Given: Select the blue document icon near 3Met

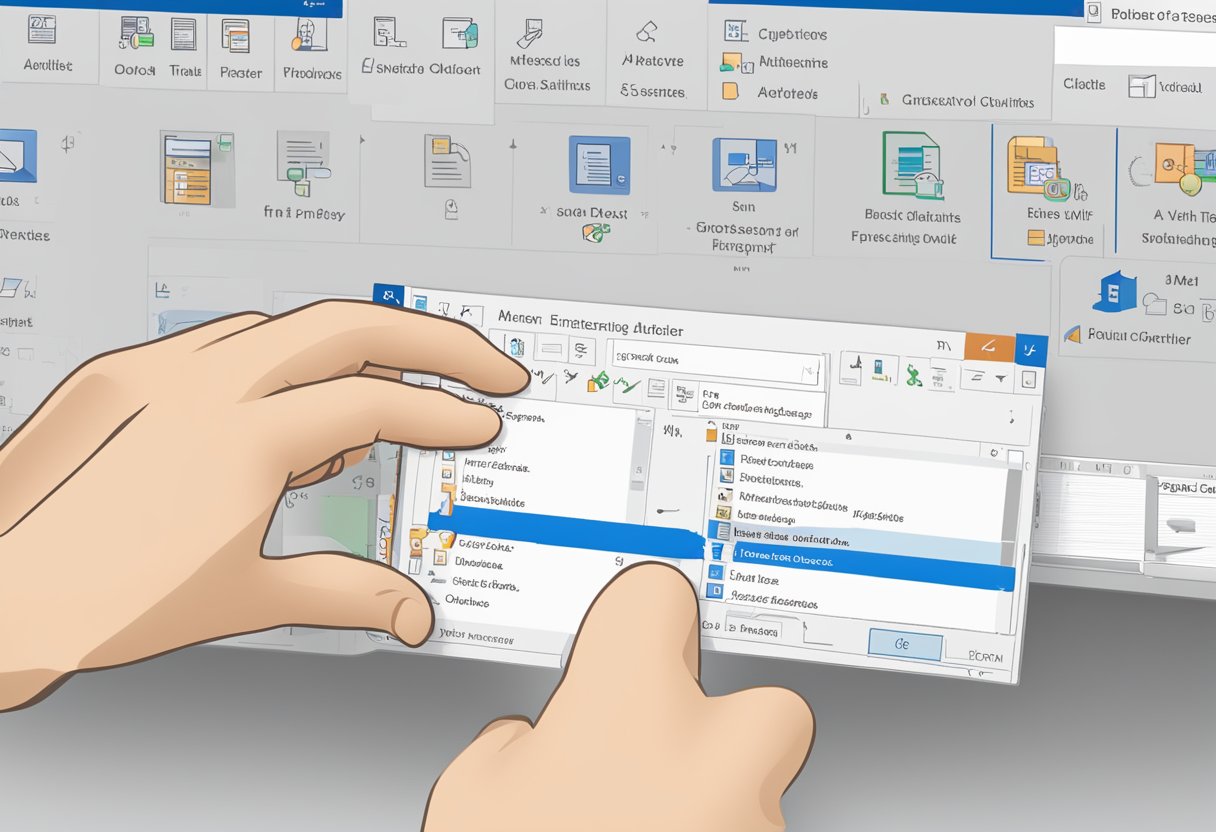Looking at the screenshot, I should [1117, 290].
